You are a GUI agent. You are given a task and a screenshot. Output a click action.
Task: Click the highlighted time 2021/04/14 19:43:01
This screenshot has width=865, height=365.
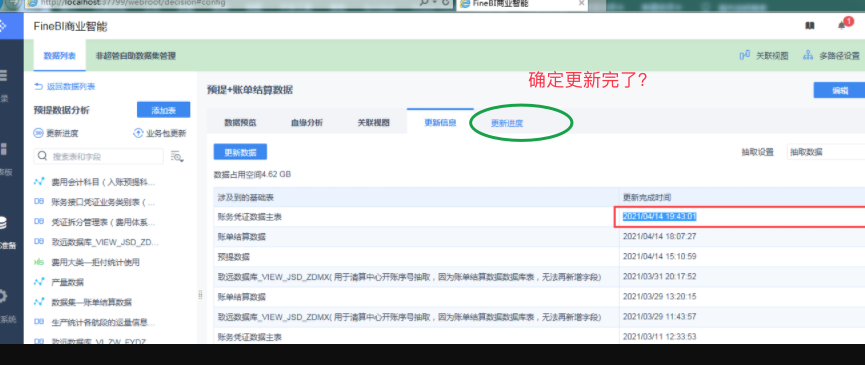pos(660,216)
